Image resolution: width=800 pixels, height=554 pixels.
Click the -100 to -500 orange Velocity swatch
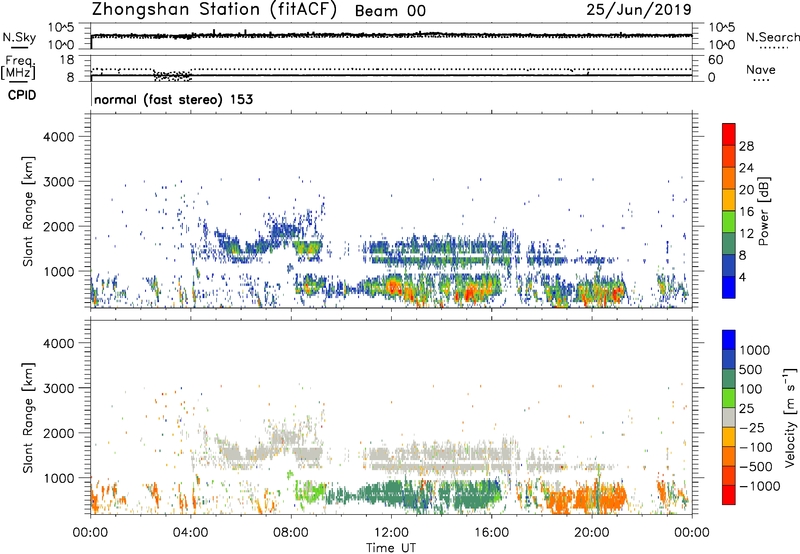(729, 456)
